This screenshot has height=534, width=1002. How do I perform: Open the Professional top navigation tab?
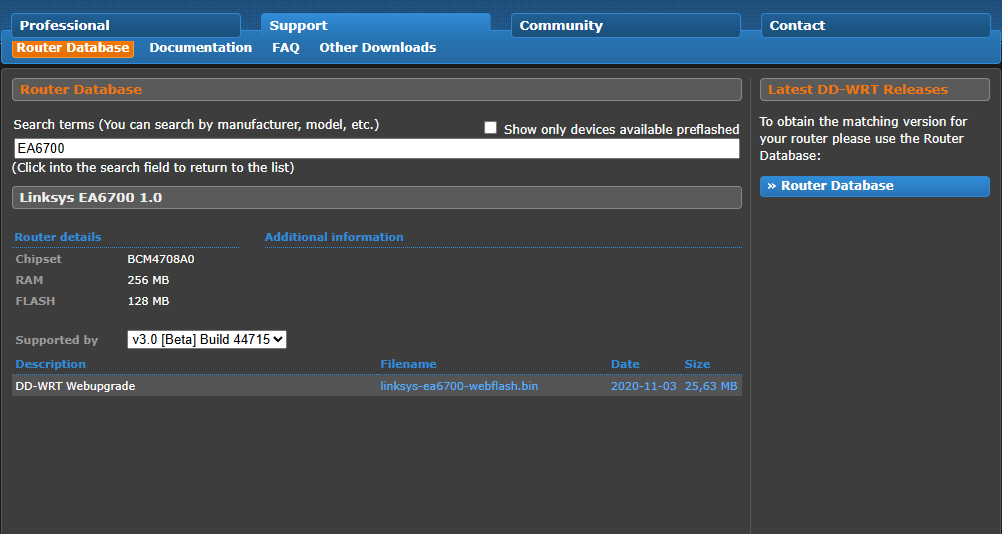coord(125,25)
